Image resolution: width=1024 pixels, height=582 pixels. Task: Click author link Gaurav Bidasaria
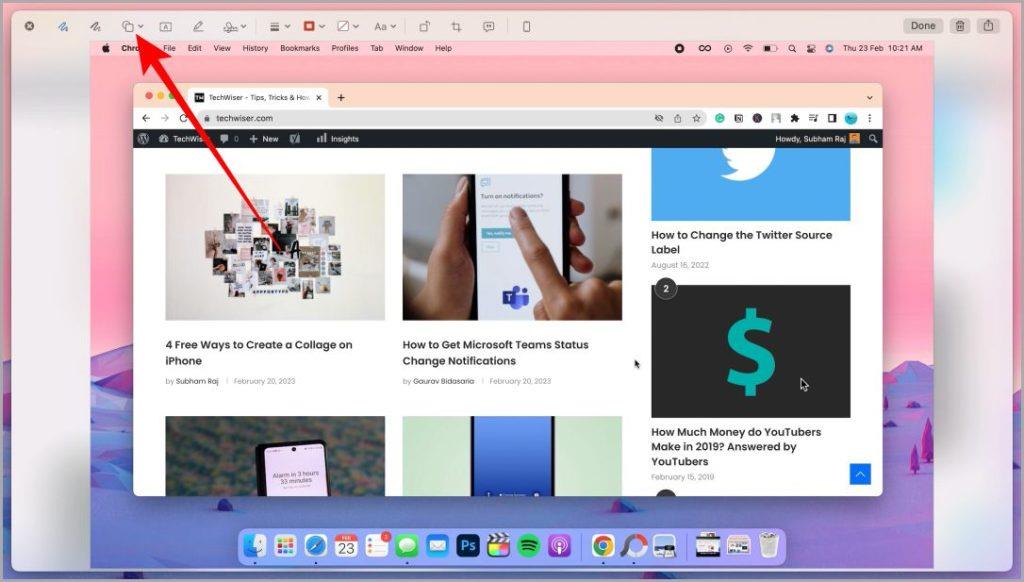pos(443,381)
